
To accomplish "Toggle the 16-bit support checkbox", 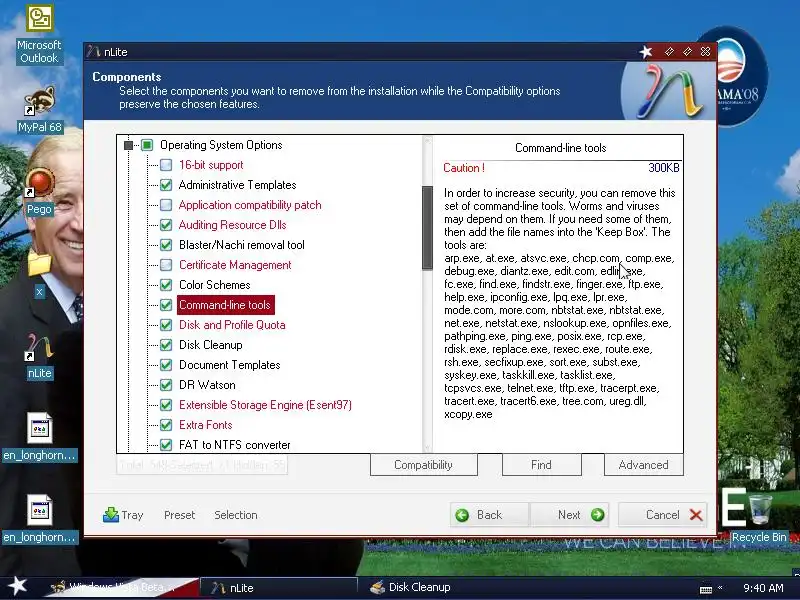I will click(166, 165).
